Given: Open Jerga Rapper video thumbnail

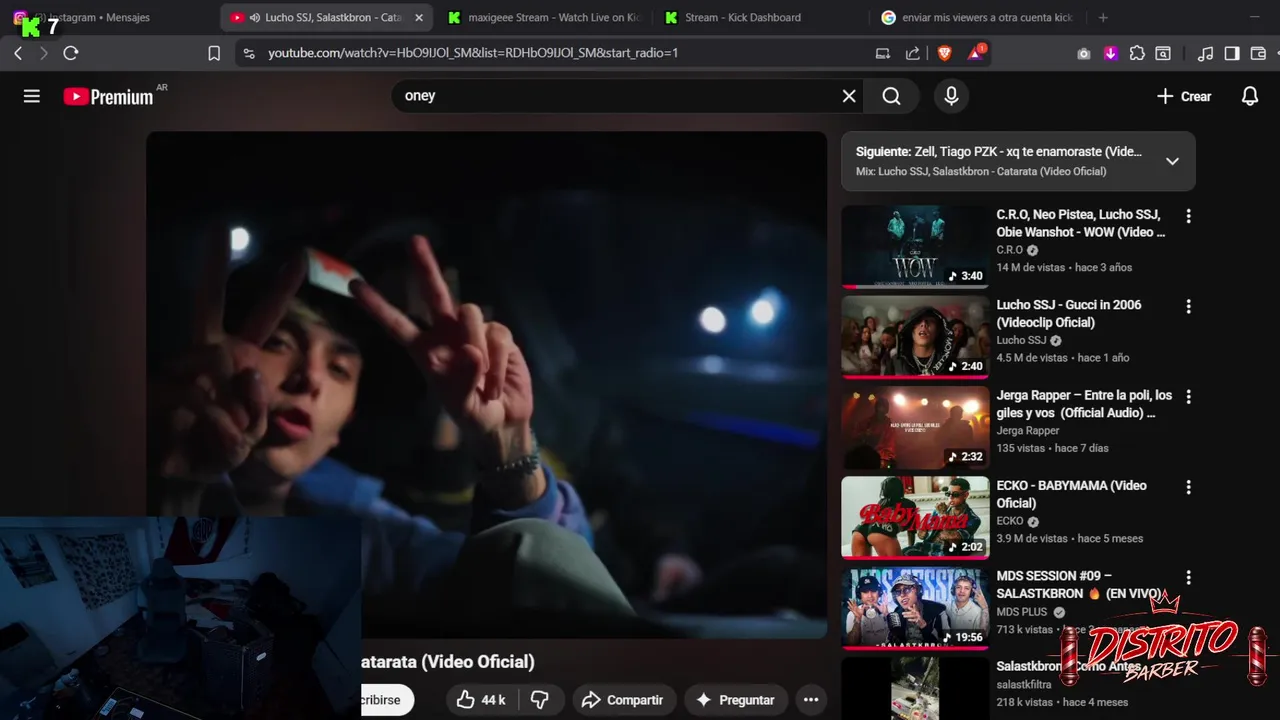Looking at the screenshot, I should (914, 428).
